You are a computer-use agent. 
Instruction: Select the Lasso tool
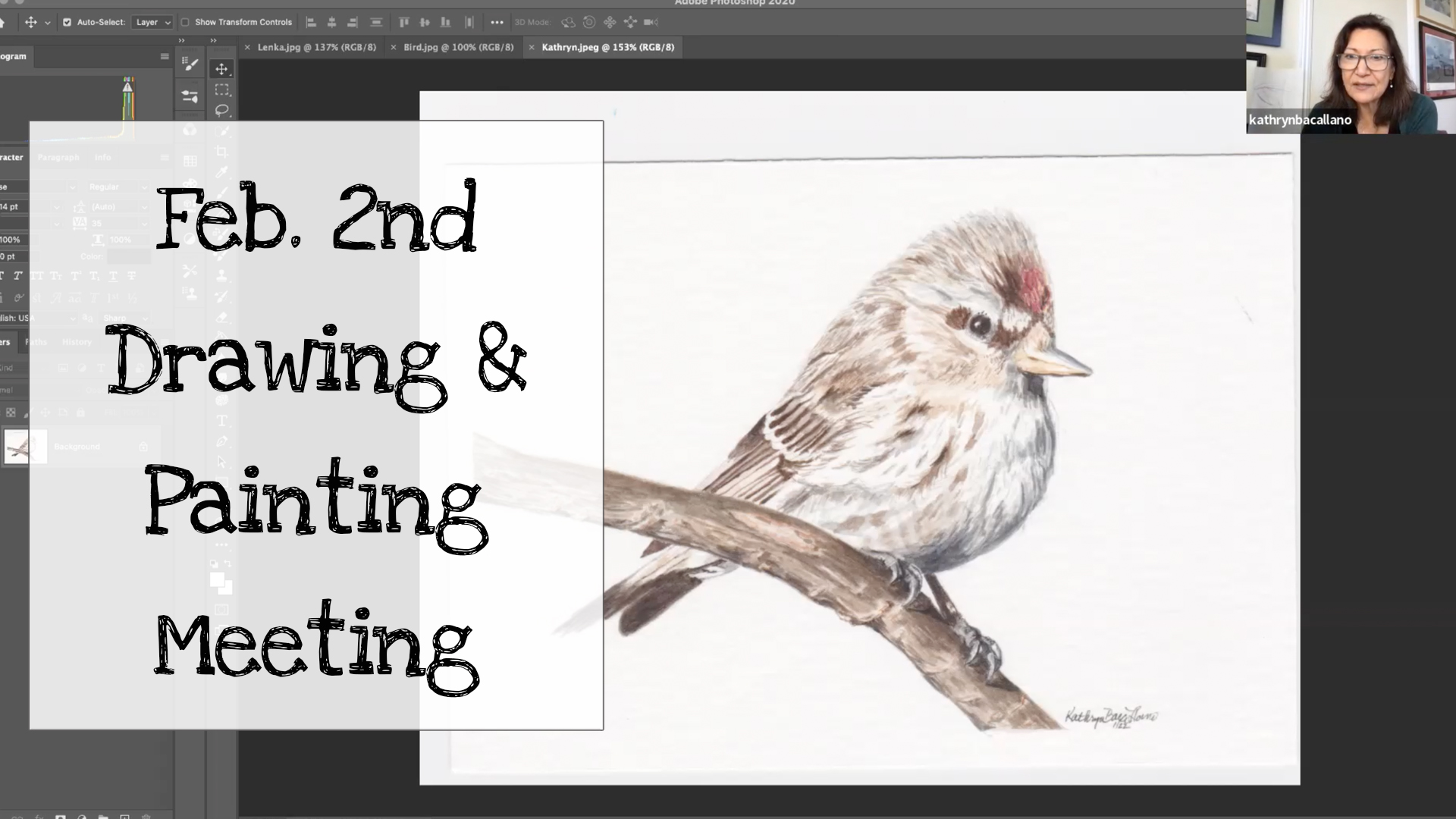click(x=221, y=110)
